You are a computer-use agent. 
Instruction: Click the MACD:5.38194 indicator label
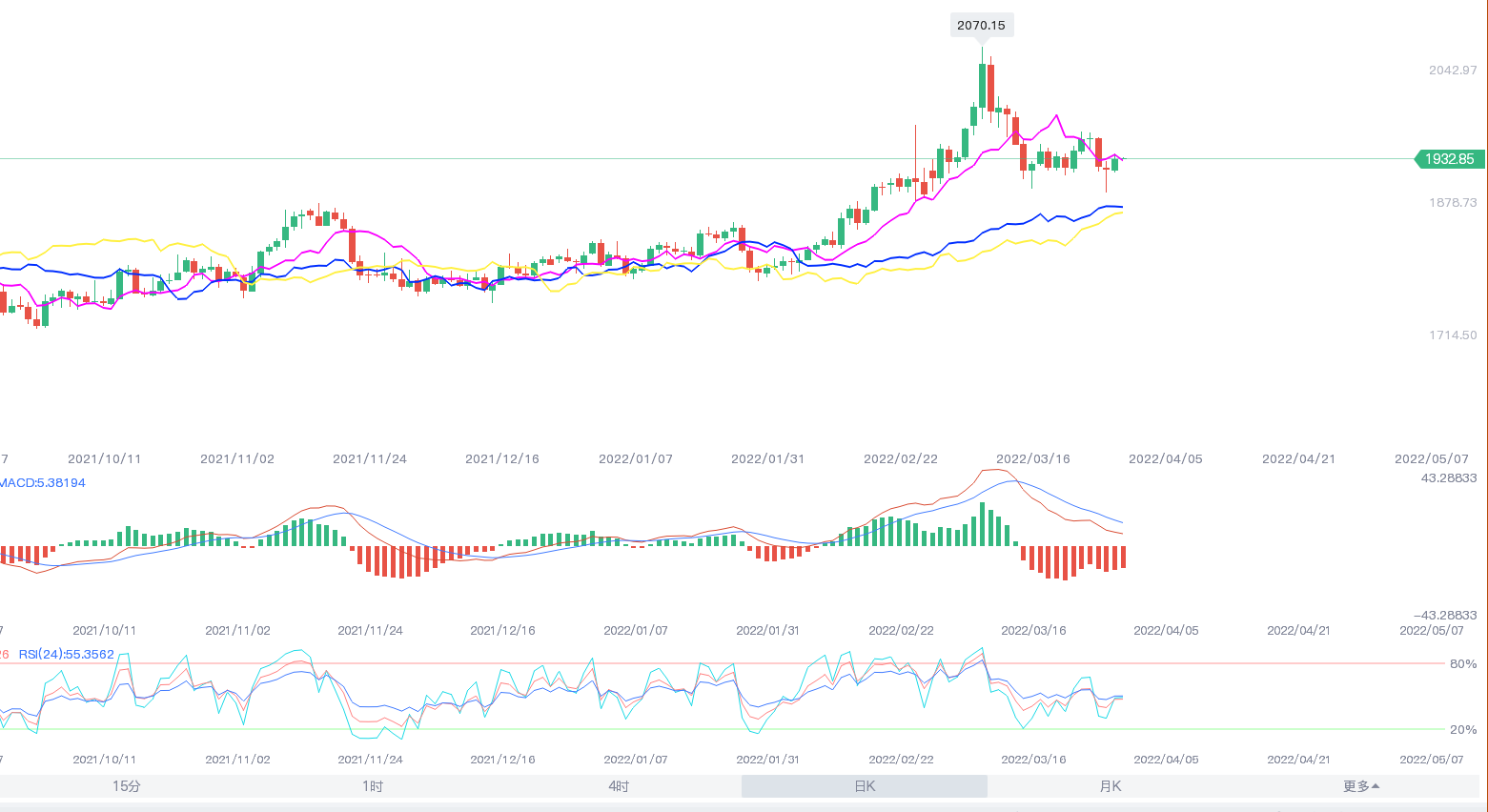pyautogui.click(x=43, y=483)
